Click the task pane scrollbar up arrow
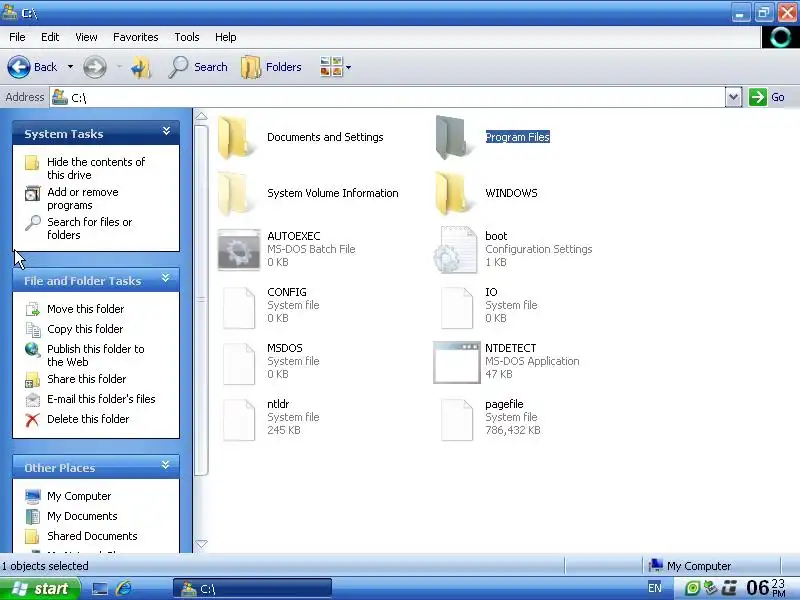This screenshot has width=800, height=600. [202, 116]
